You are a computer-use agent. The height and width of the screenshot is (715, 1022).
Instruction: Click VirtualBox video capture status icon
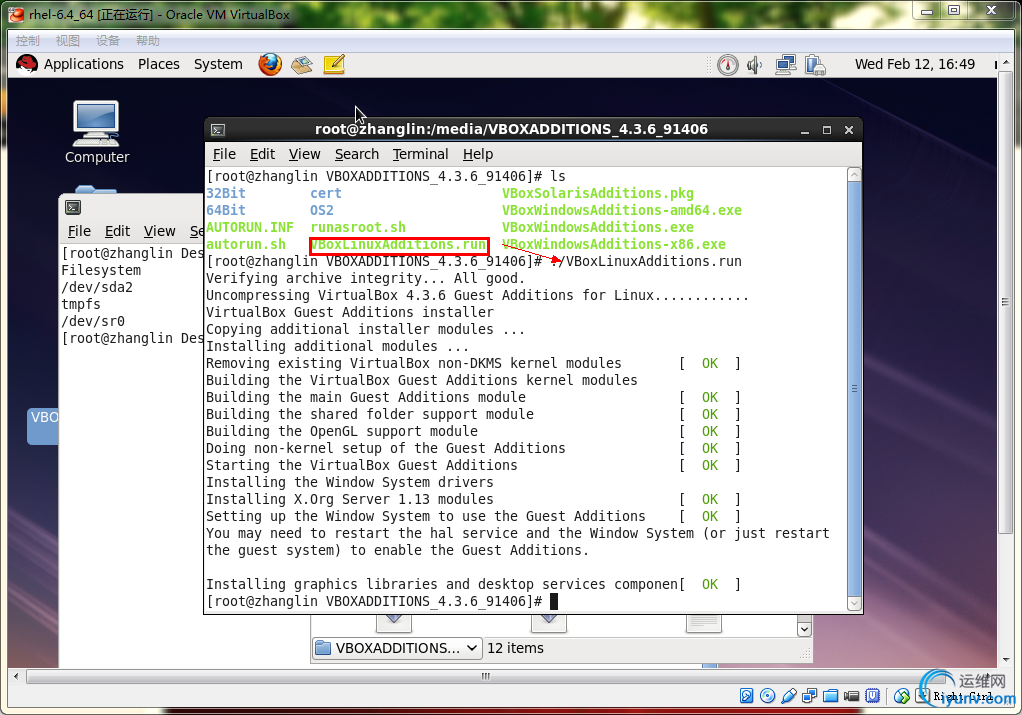(851, 695)
